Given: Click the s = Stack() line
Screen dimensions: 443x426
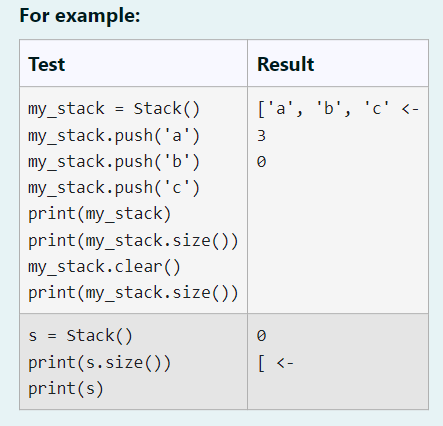Looking at the screenshot, I should click(x=80, y=335).
